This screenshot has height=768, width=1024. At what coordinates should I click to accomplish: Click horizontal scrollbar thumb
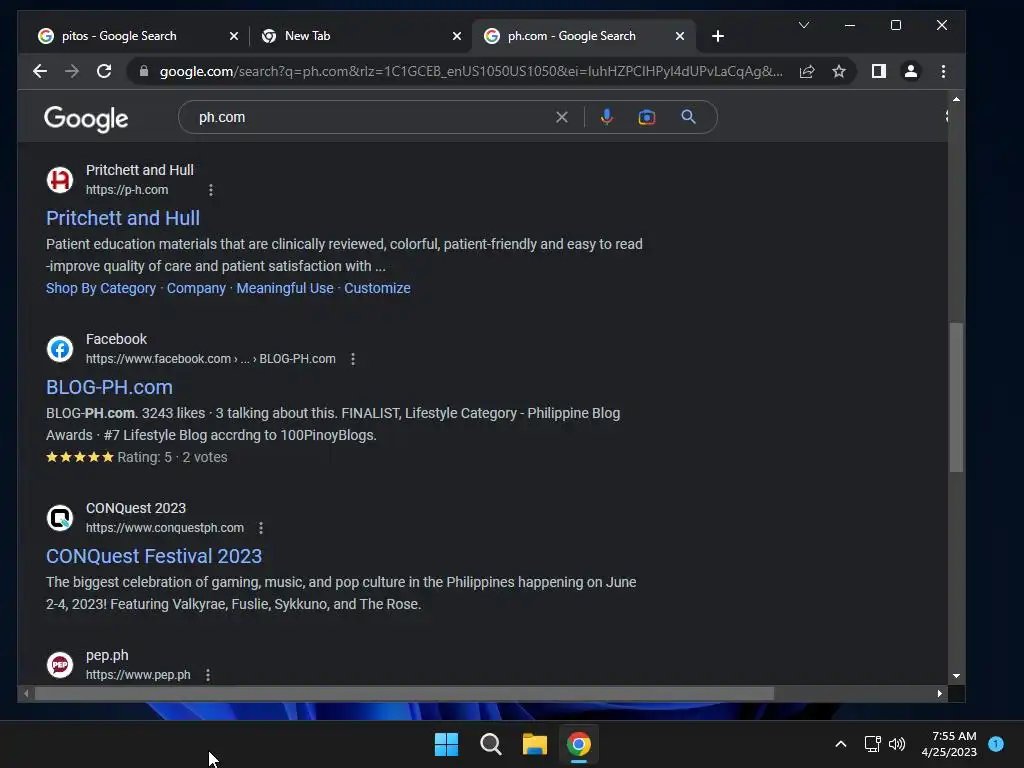[404, 694]
